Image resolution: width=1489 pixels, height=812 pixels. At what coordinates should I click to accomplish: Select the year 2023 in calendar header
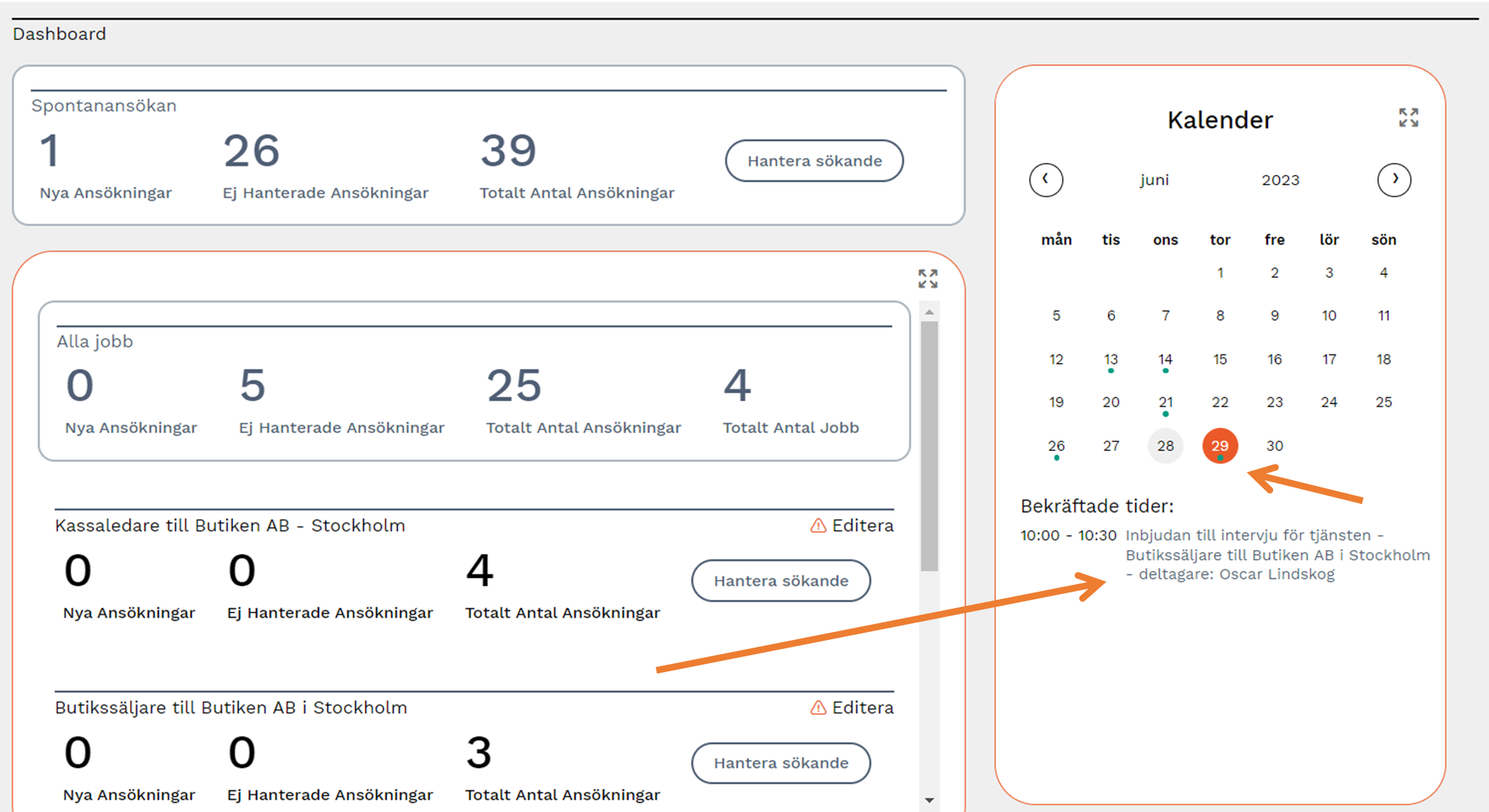[1280, 180]
